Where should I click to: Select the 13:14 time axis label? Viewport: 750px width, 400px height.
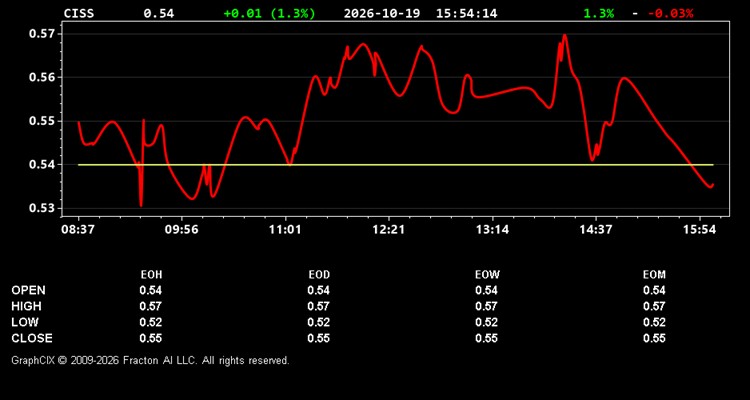[493, 230]
